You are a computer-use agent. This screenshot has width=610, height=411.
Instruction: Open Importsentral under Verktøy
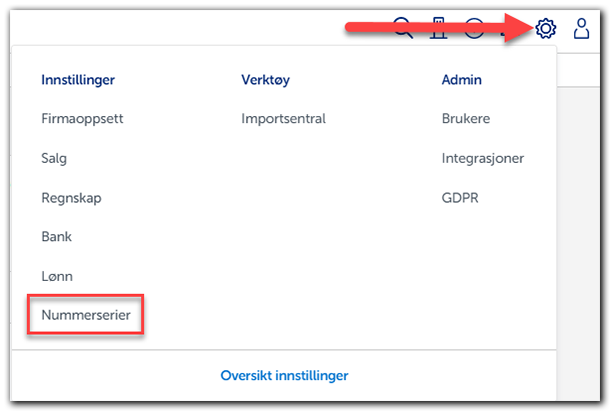click(x=283, y=118)
